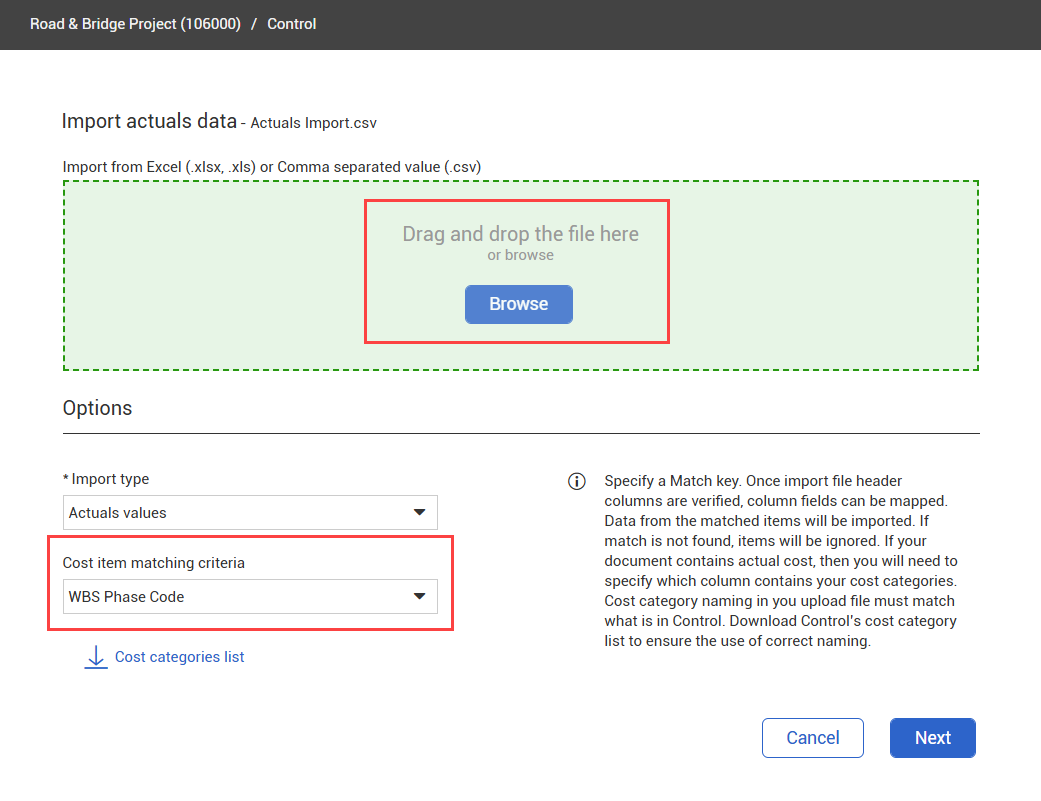Open the Road & Bridge Project breadcrumb
Viewport: 1041px width, 801px height.
click(135, 24)
